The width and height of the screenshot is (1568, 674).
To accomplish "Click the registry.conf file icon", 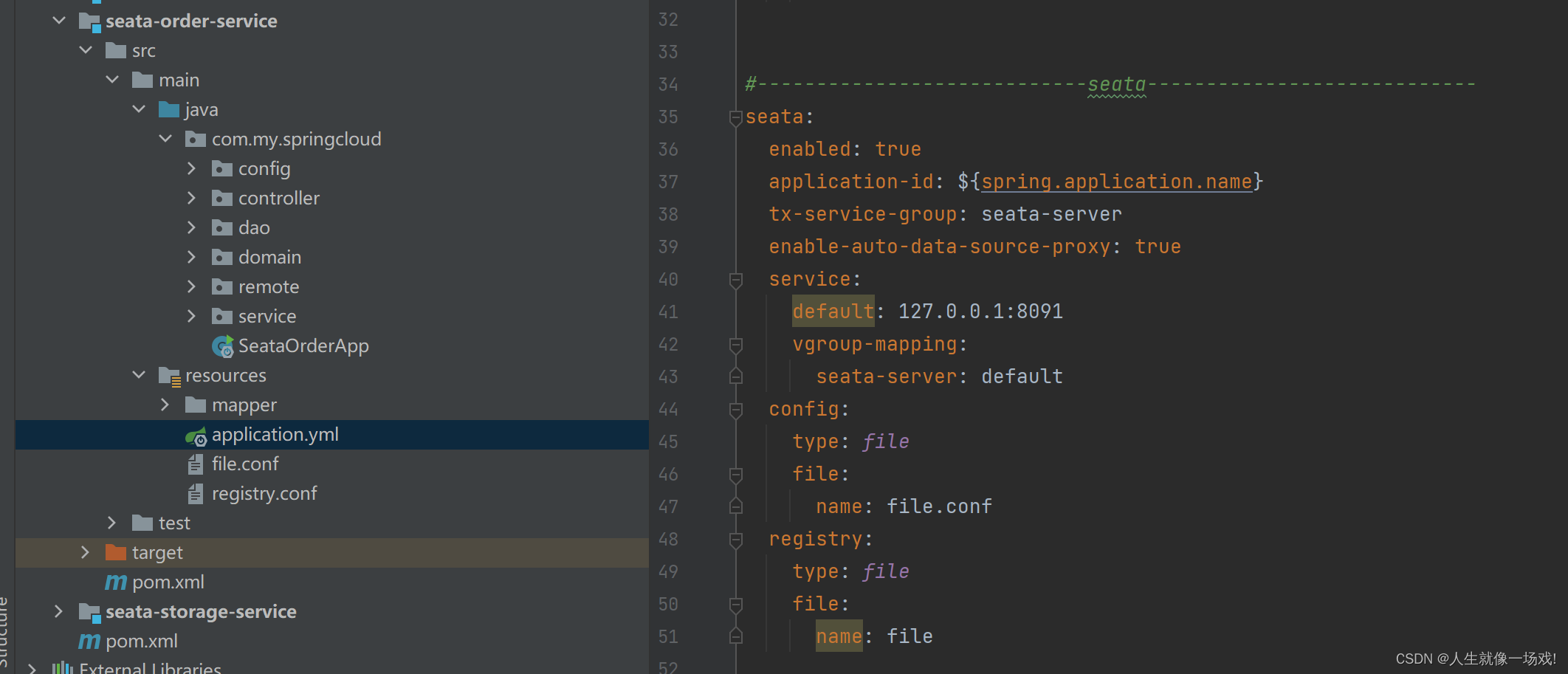I will pyautogui.click(x=196, y=493).
